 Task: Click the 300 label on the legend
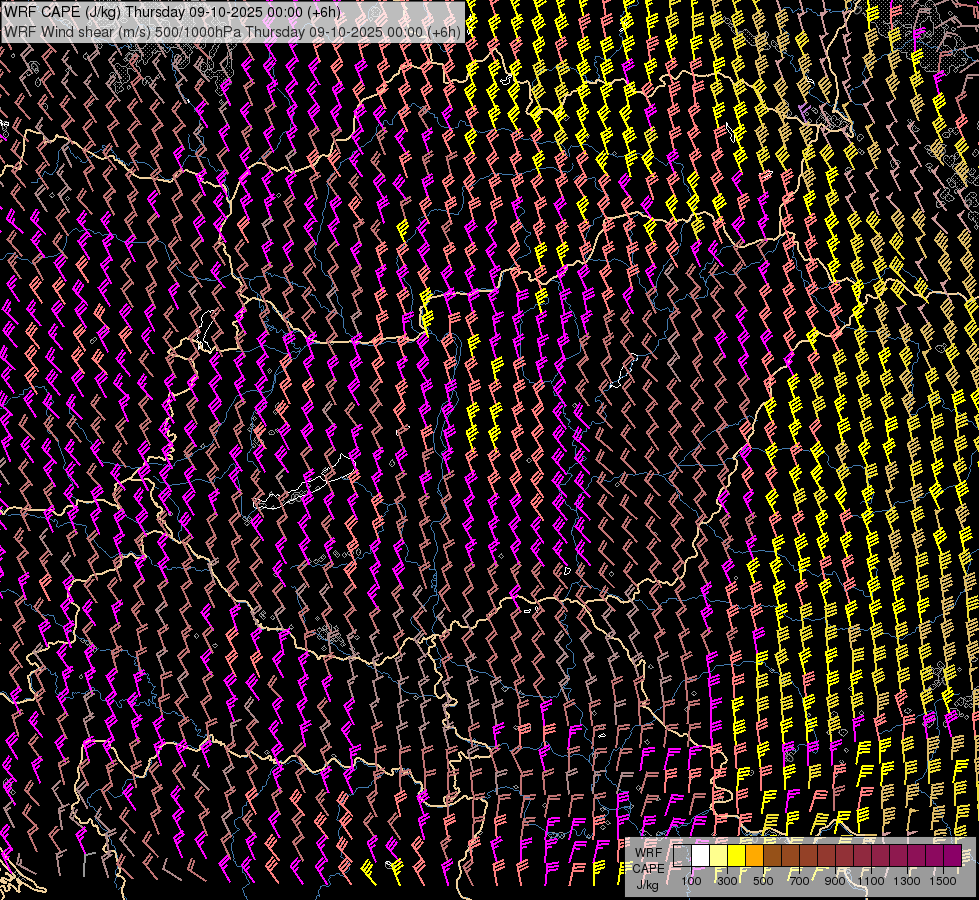727,881
